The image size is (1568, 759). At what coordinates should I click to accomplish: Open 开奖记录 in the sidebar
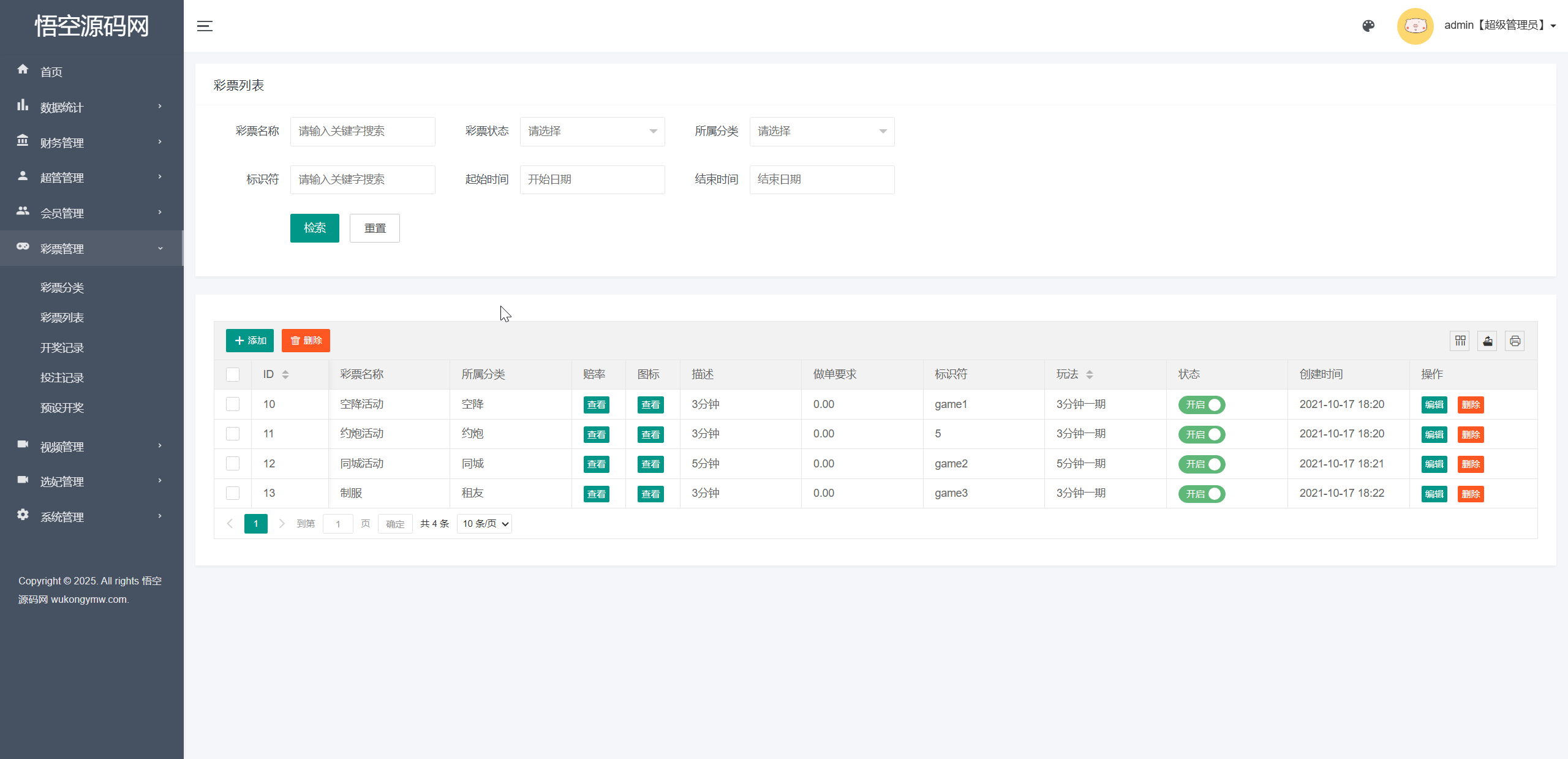coord(62,347)
